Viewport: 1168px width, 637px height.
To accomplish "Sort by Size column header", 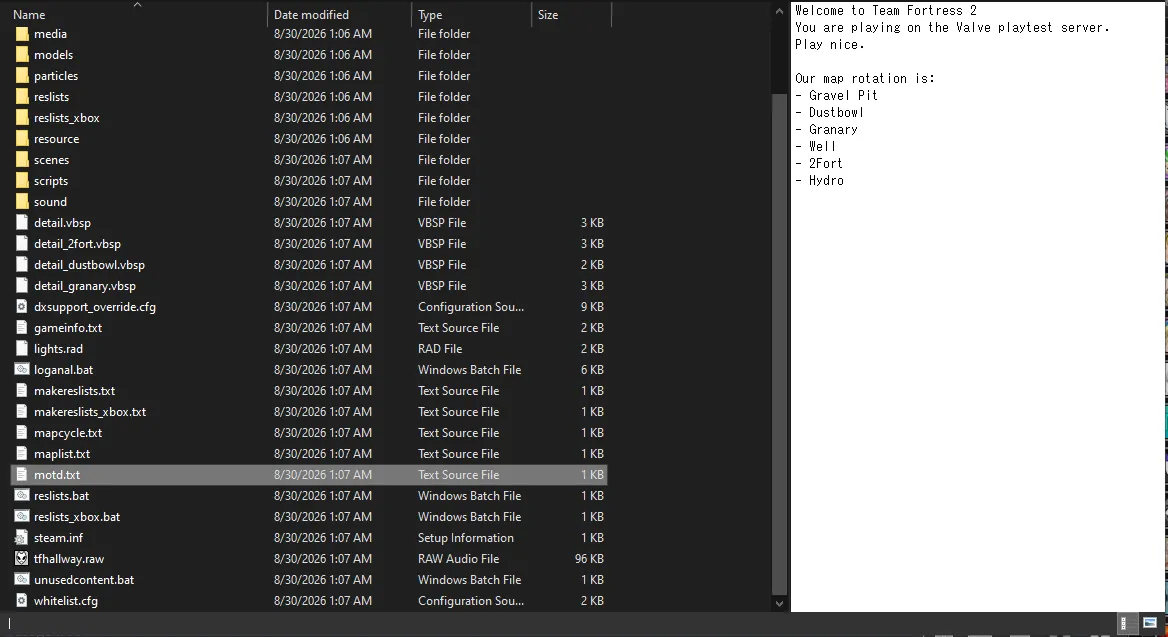I will point(548,14).
